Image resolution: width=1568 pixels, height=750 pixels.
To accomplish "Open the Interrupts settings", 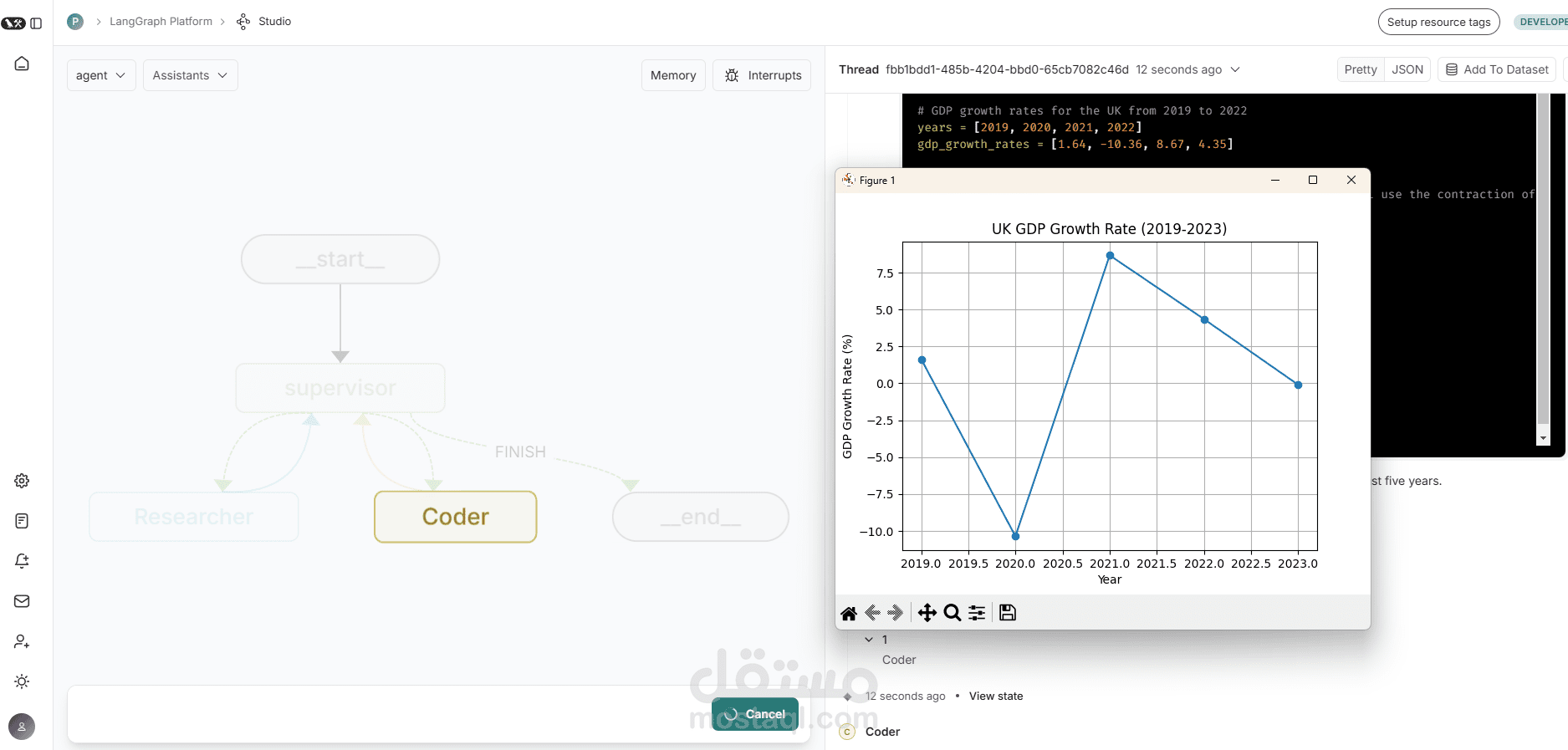I will click(762, 75).
